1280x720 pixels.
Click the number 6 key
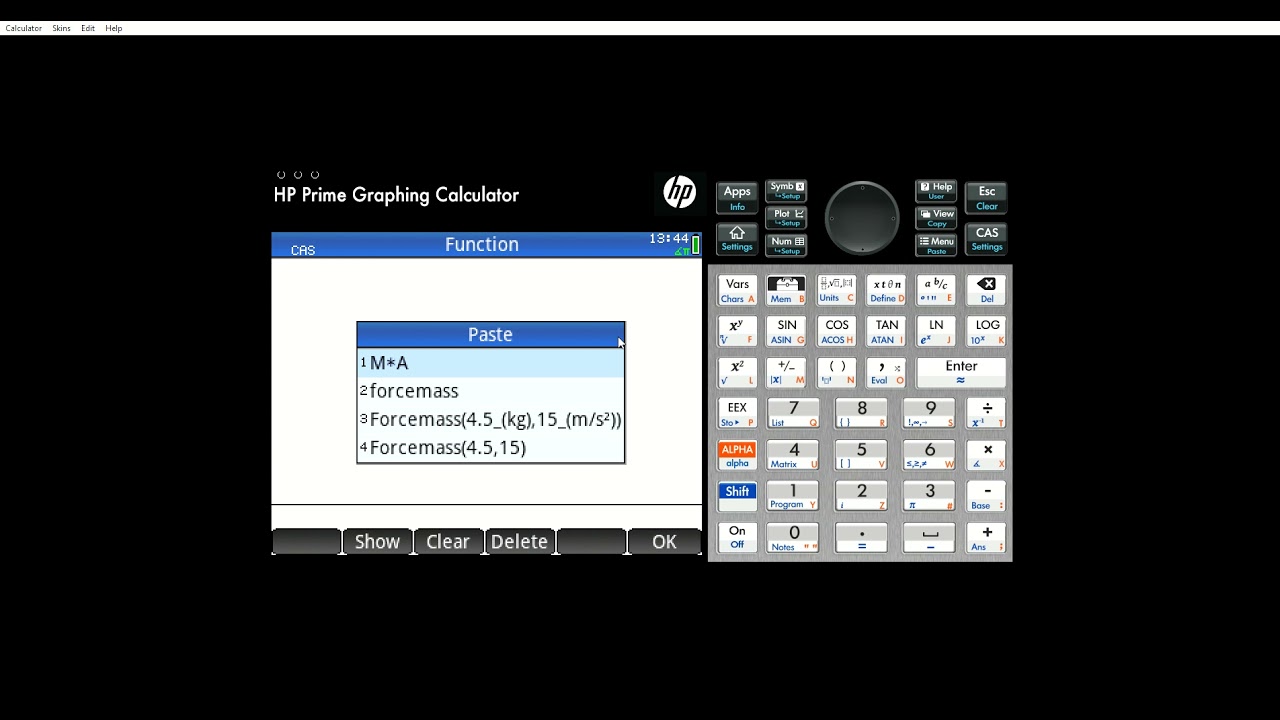coord(929,455)
